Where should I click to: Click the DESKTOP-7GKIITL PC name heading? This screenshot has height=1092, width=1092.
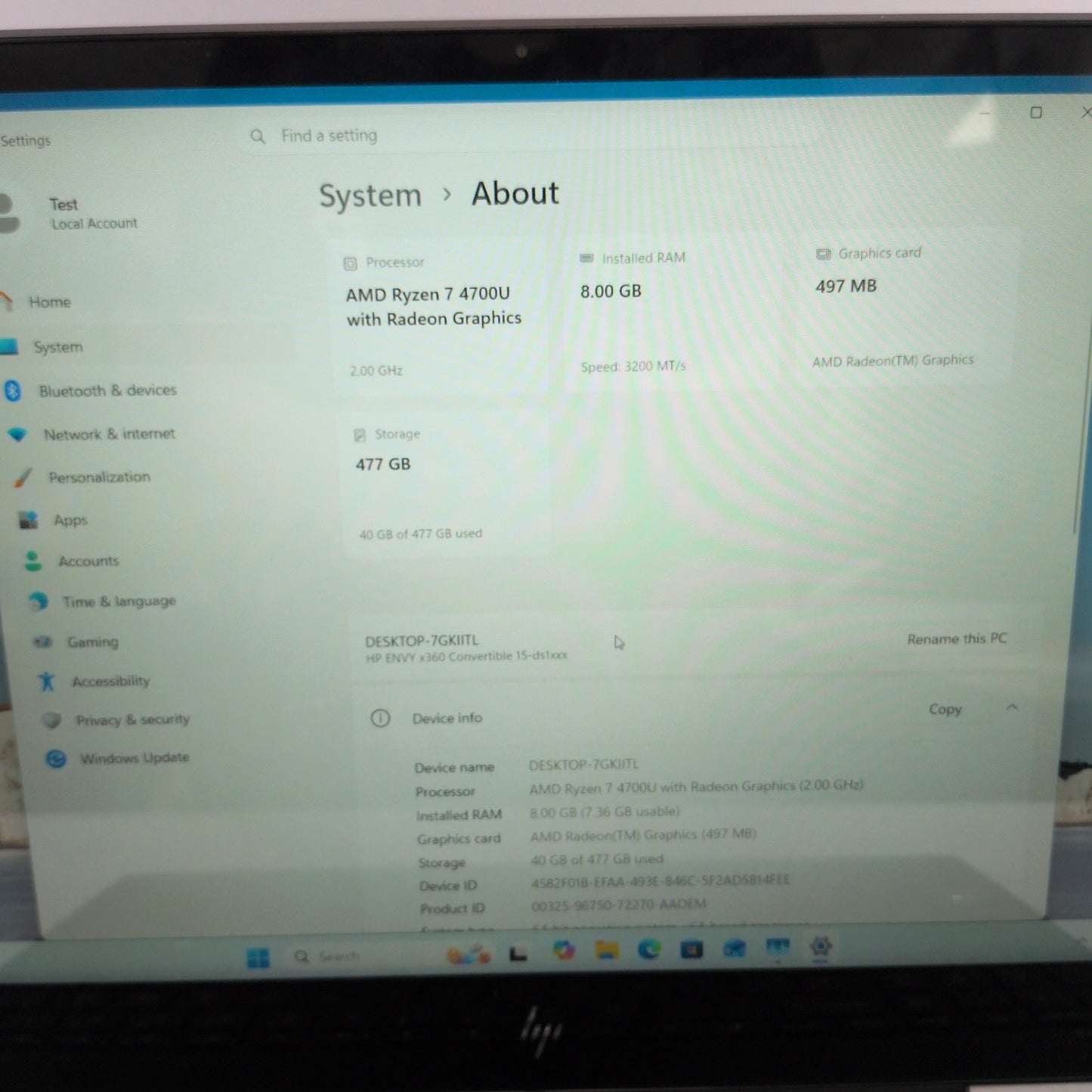[422, 641]
